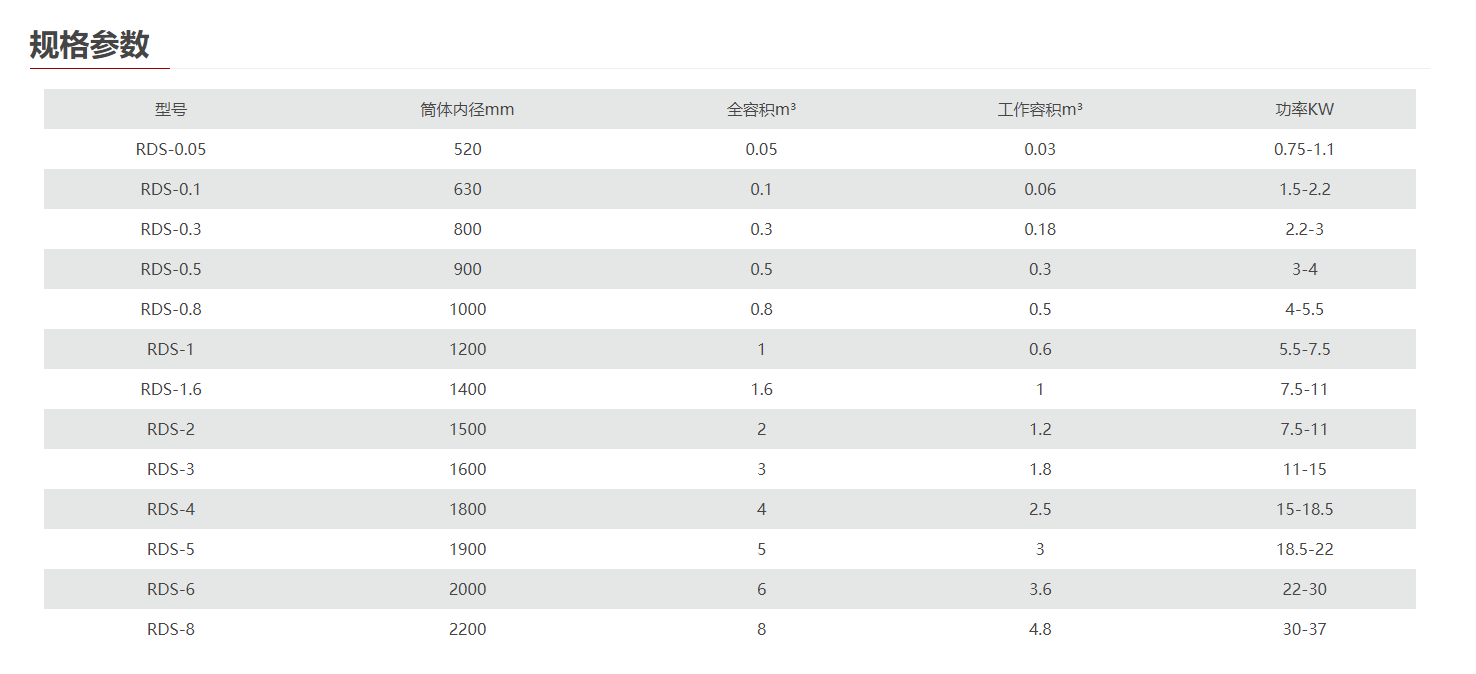
Task: Select the 1900 inner diameter value
Action: [x=467, y=549]
